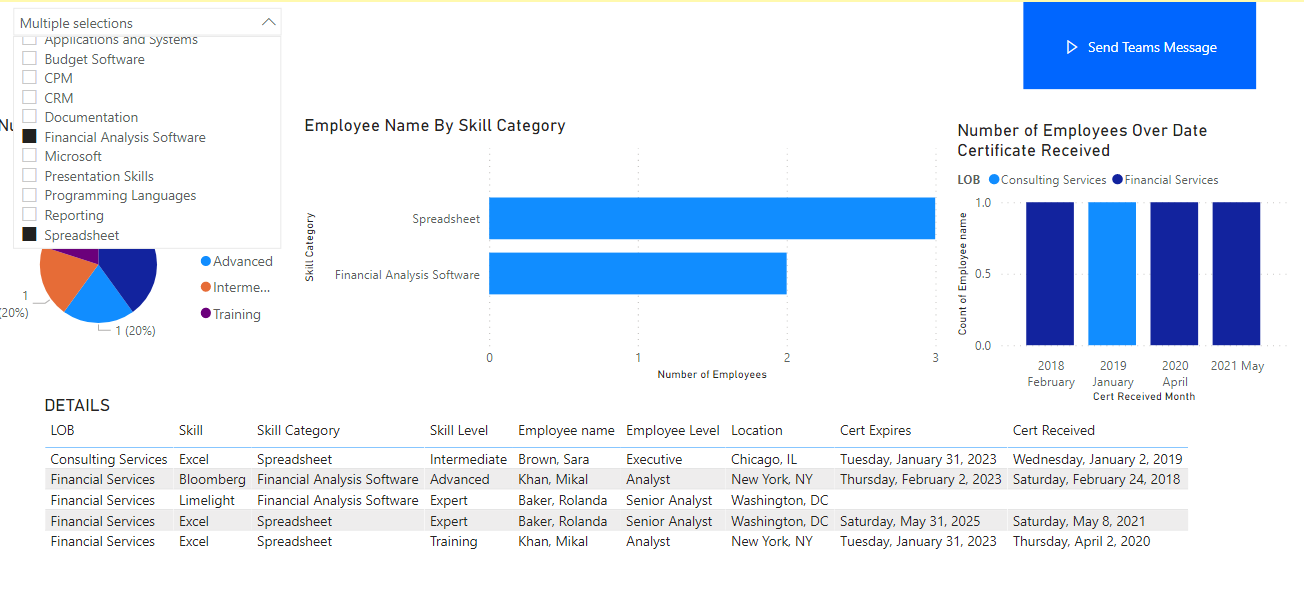Sort table by Cert Expires column header
1304x589 pixels.
(x=875, y=430)
